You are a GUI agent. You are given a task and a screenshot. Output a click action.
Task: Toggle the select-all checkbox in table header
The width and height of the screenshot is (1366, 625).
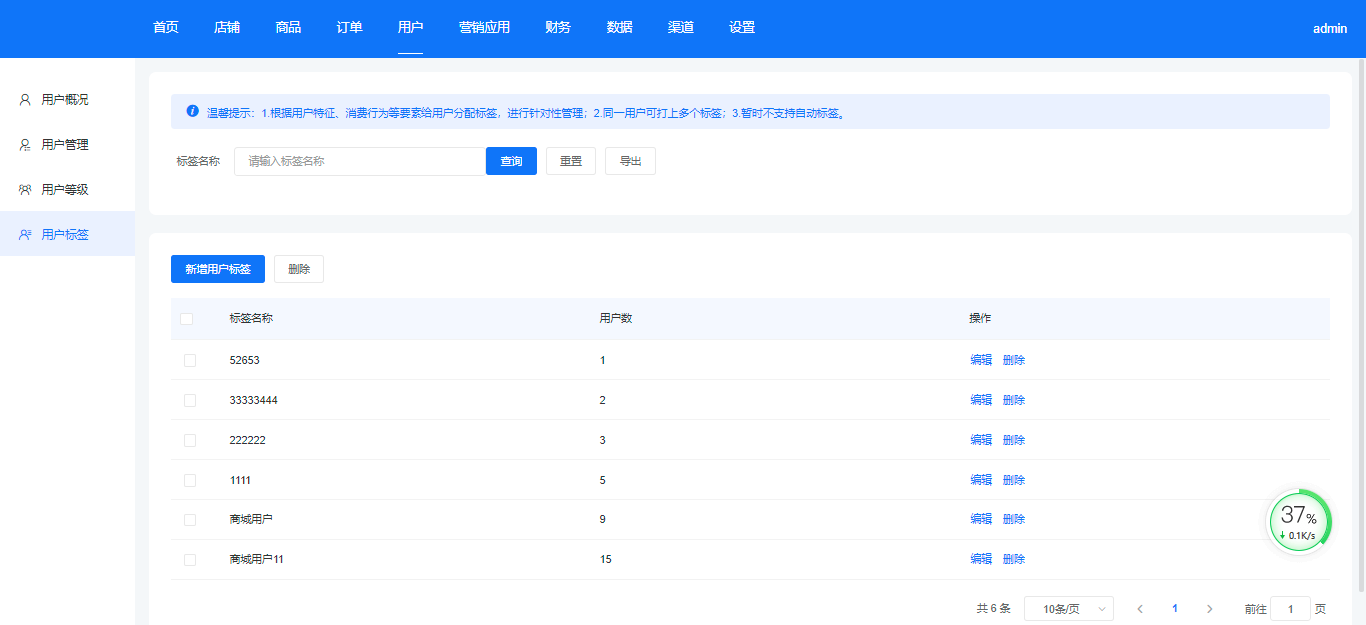tap(187, 319)
